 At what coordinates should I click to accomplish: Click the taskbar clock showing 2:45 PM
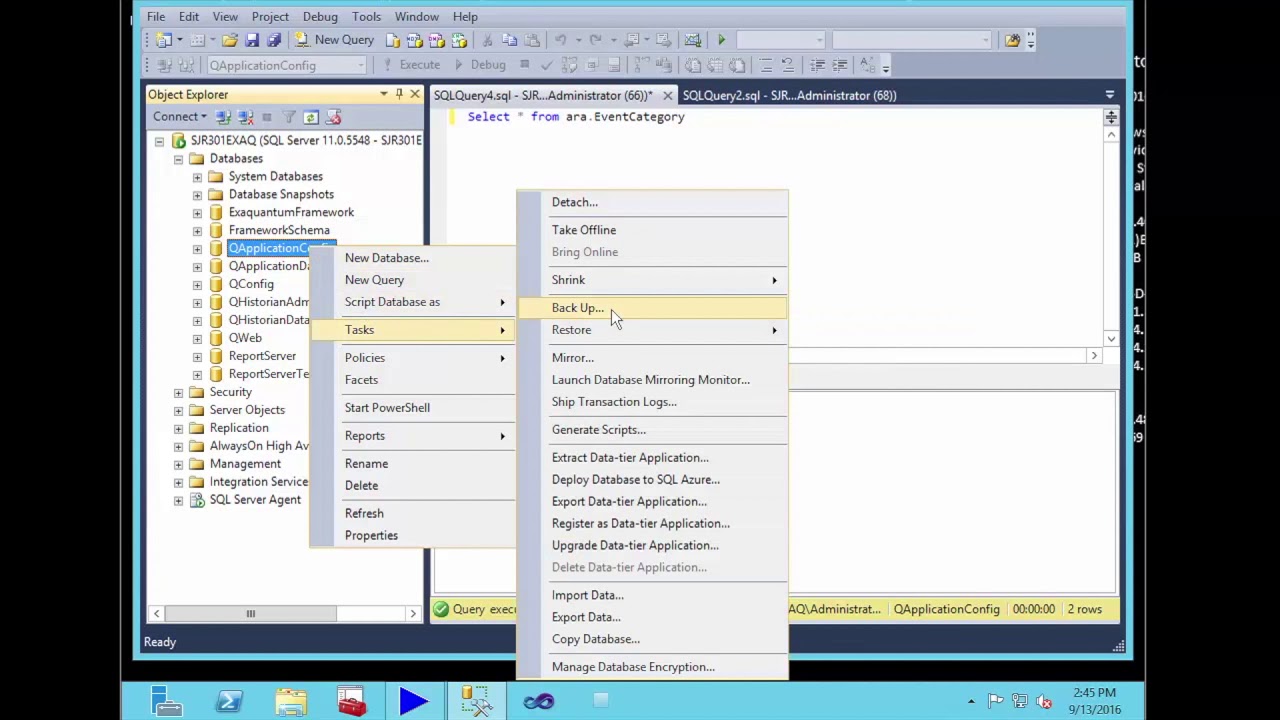1094,701
